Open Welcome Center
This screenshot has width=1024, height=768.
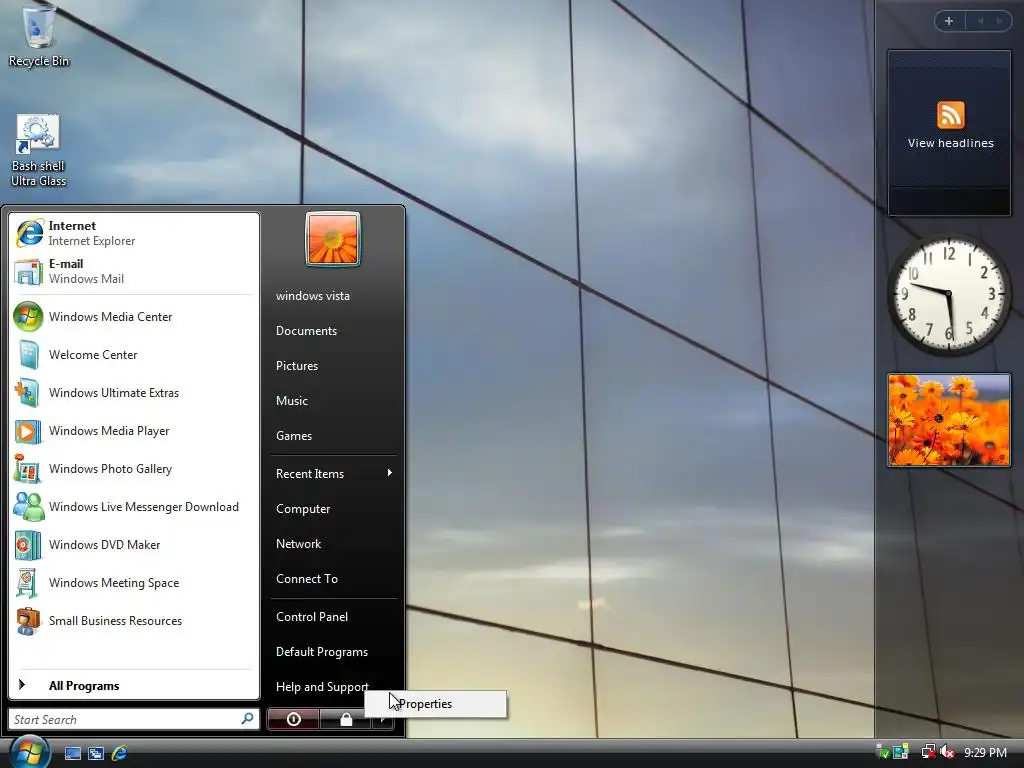coord(133,355)
